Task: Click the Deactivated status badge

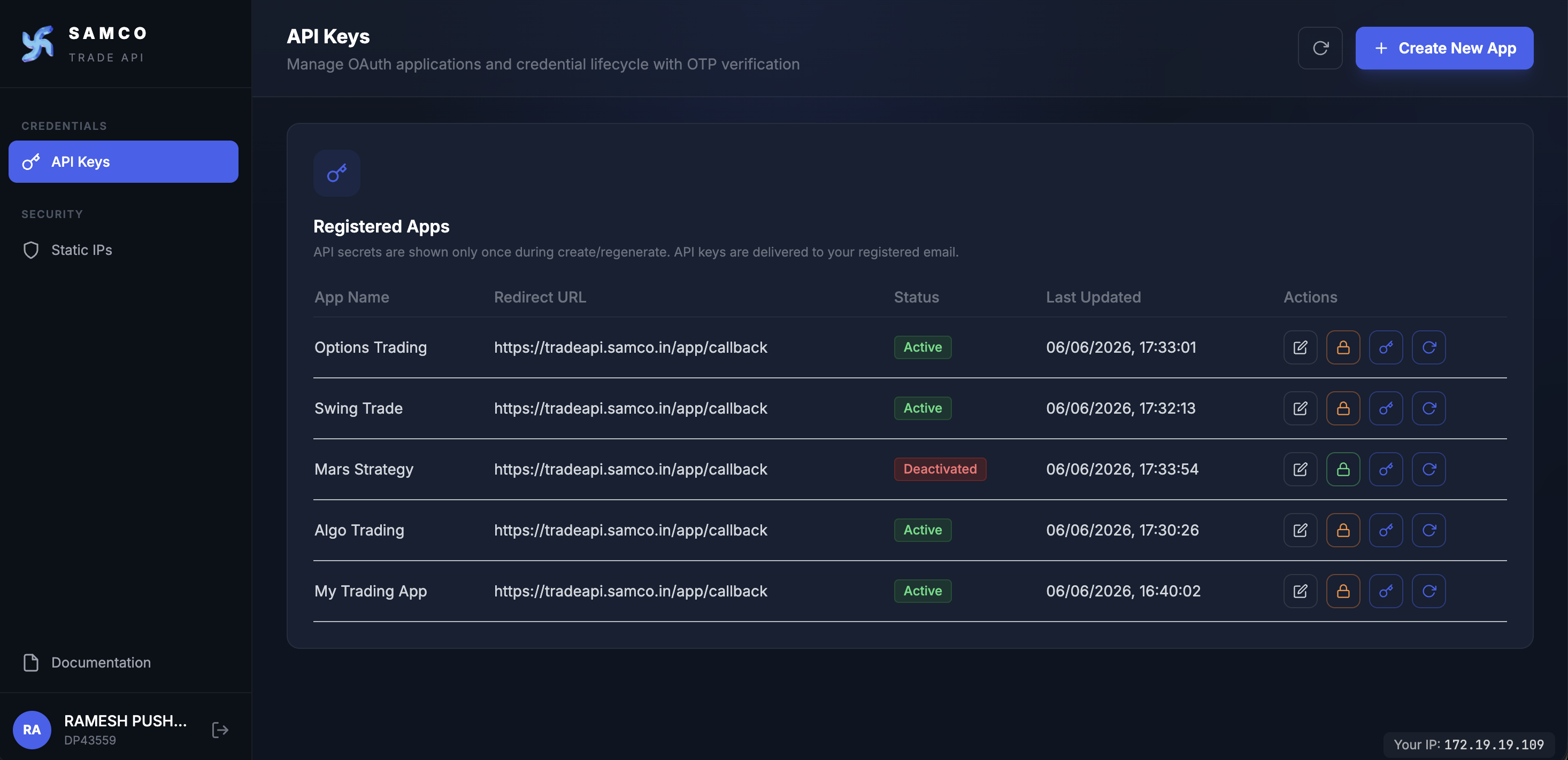Action: point(940,469)
